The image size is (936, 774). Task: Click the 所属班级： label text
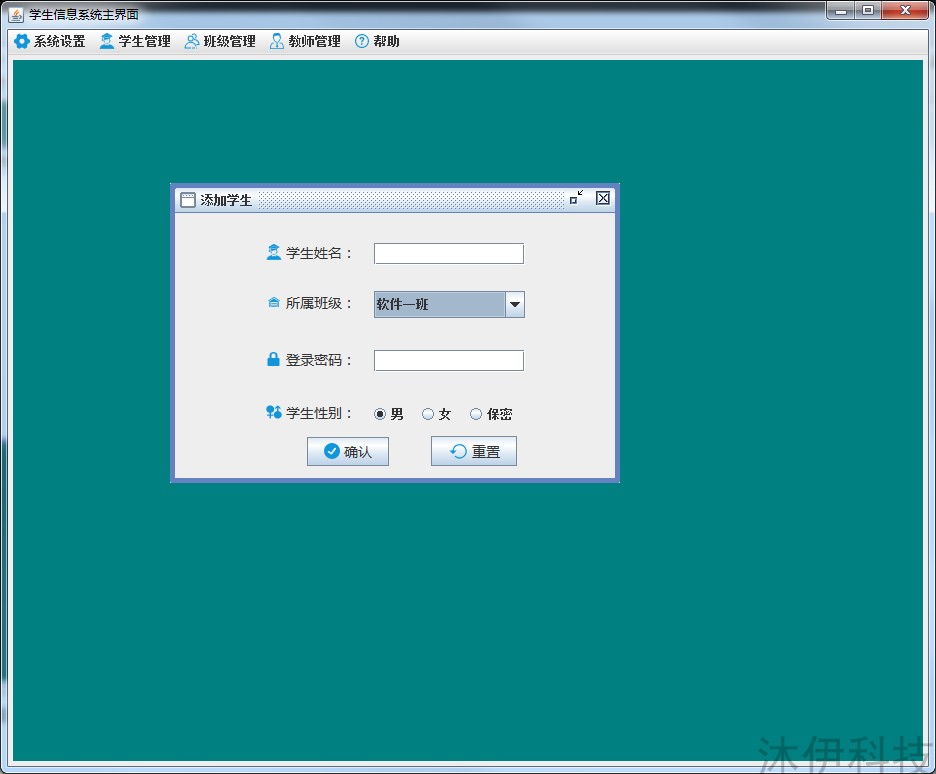[x=319, y=303]
